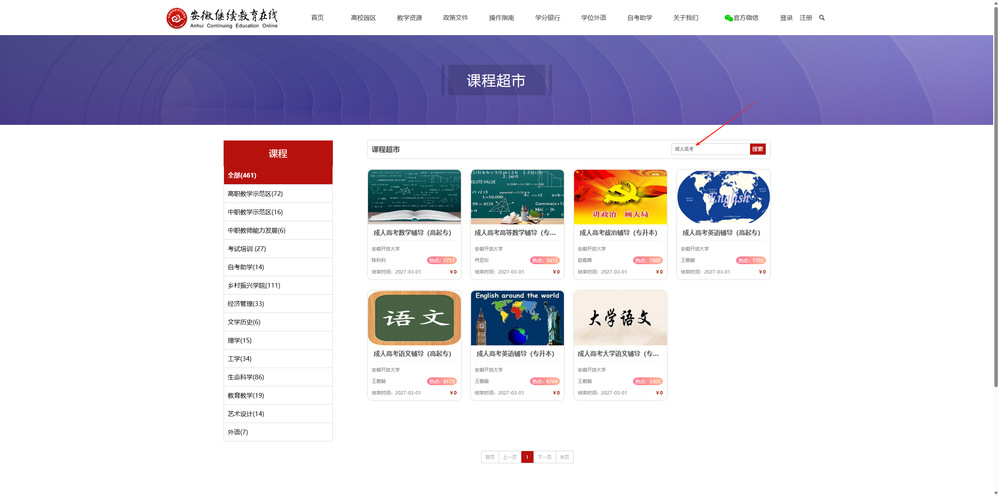Open the 大学语文 course thumbnail image
This screenshot has height=496, width=999.
click(620, 317)
